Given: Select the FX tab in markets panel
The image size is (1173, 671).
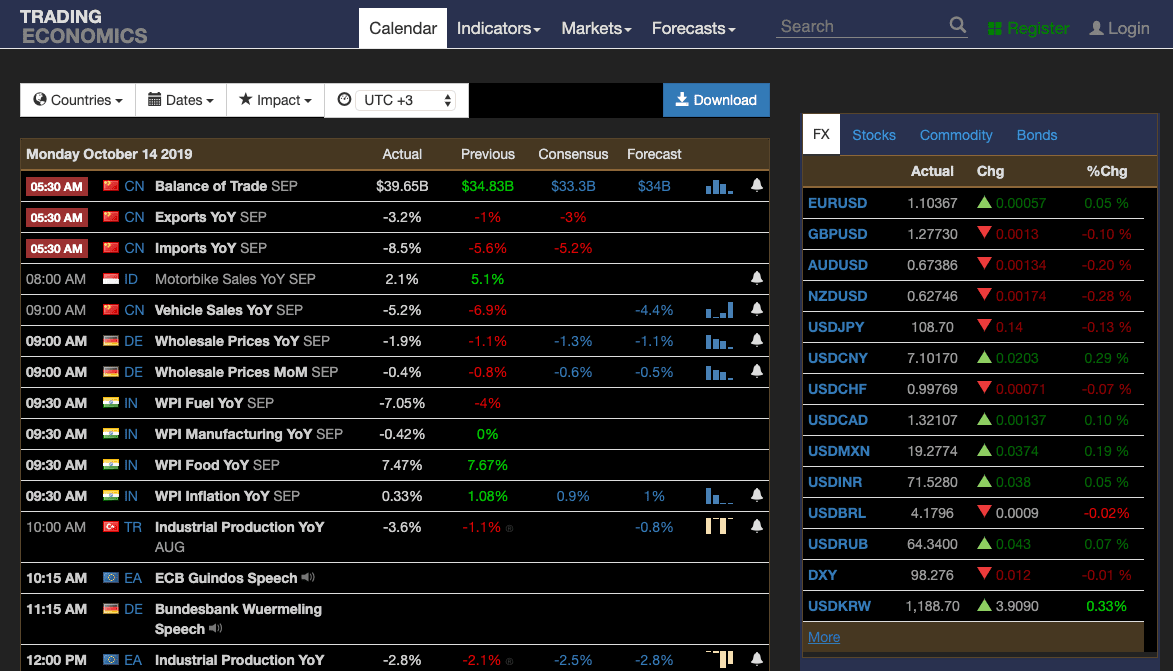Looking at the screenshot, I should click(x=821, y=135).
